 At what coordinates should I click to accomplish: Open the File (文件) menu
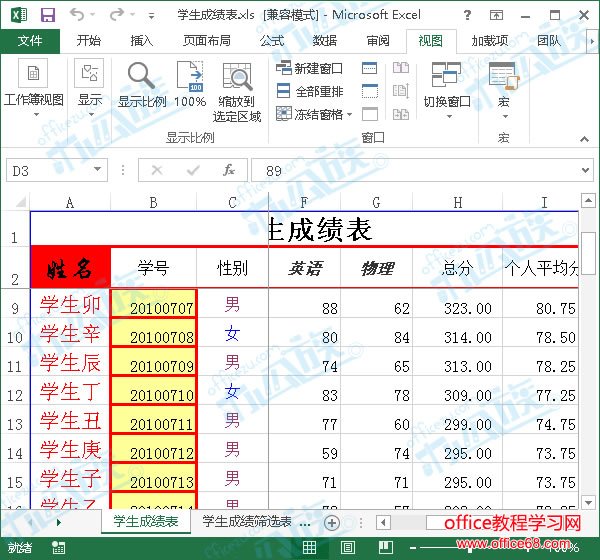(30, 41)
